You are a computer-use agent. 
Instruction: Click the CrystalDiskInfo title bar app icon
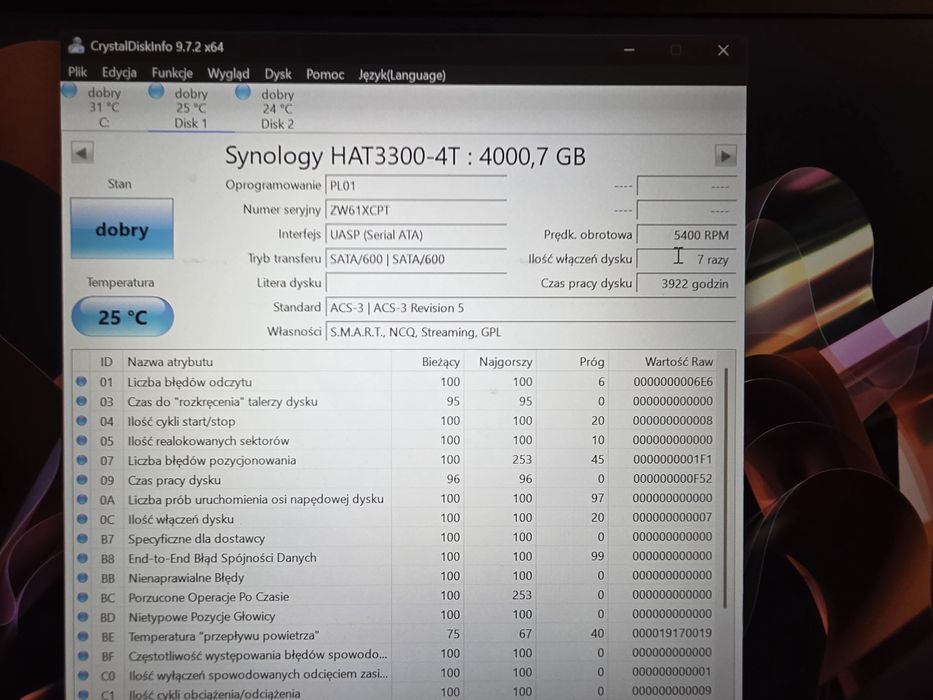[x=76, y=45]
